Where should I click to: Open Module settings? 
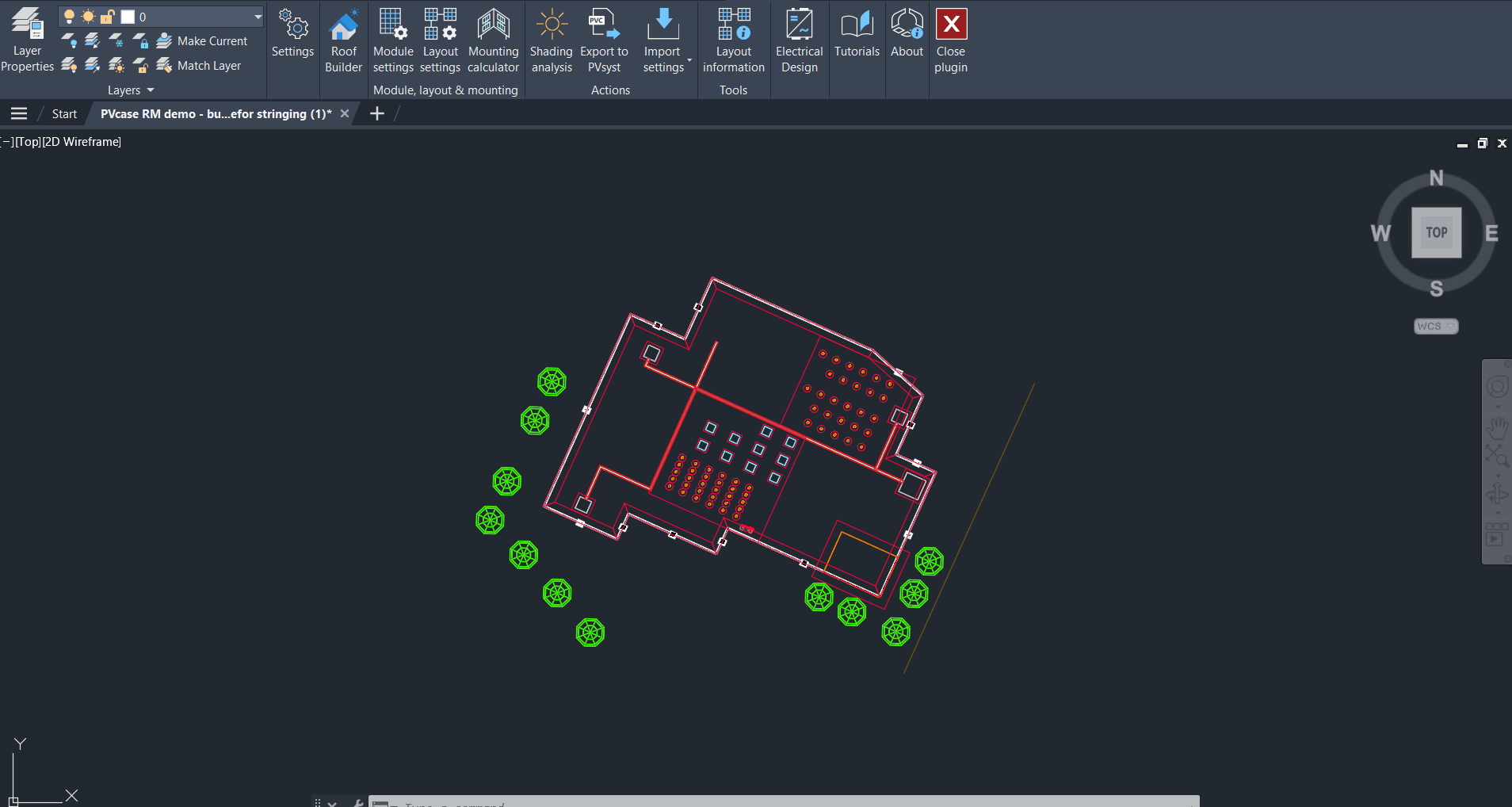[x=393, y=41]
